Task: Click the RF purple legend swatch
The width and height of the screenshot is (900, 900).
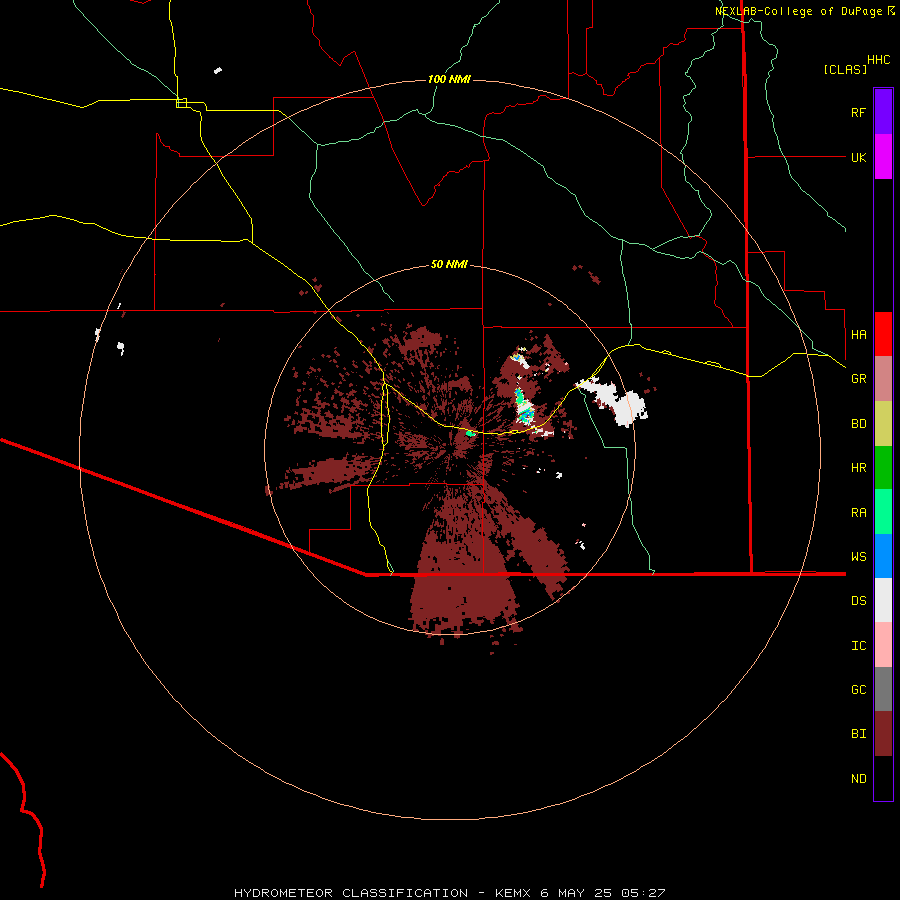Action: tap(883, 112)
